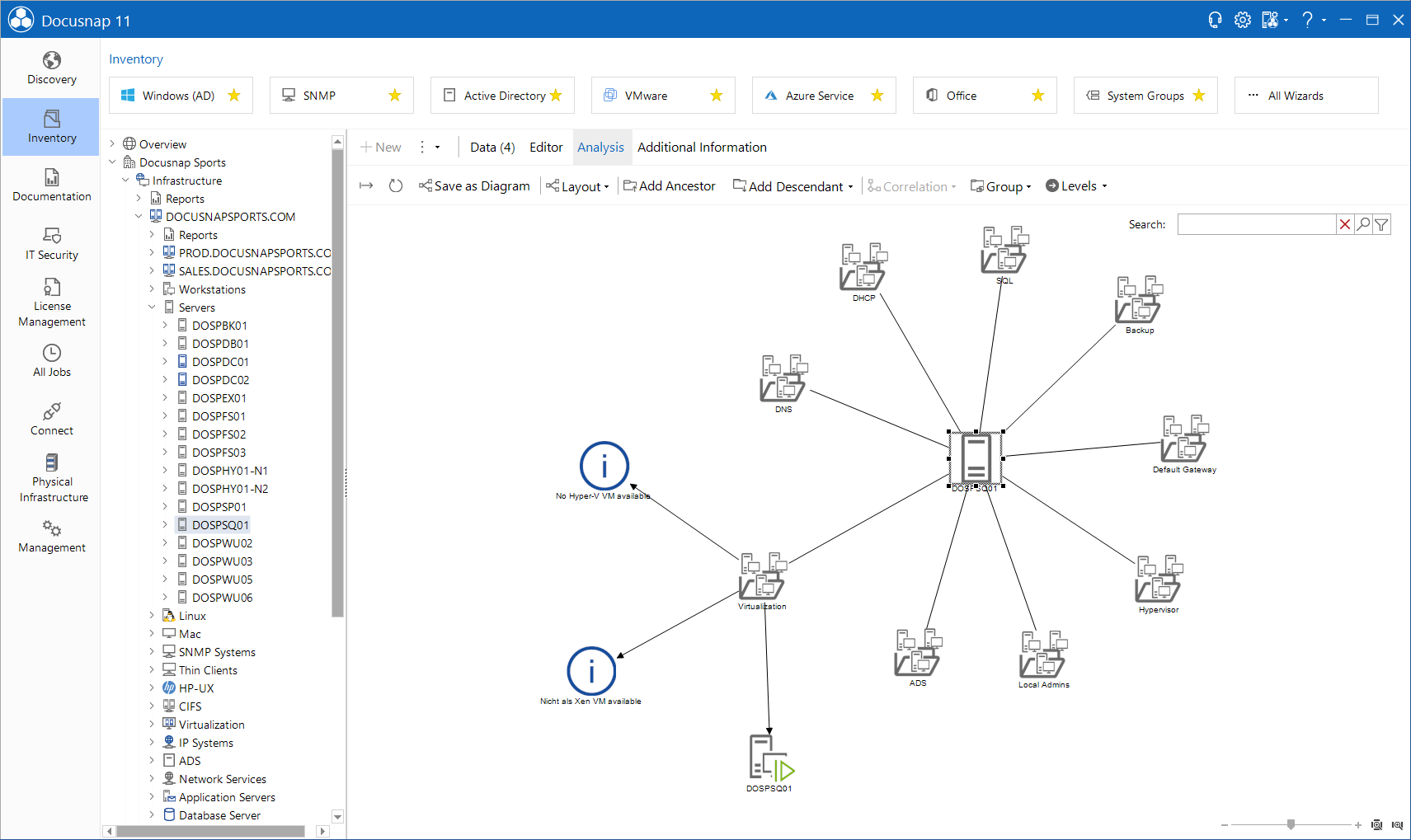Toggle the favorite star on SNMP
Image resolution: width=1411 pixels, height=840 pixels.
coord(395,96)
